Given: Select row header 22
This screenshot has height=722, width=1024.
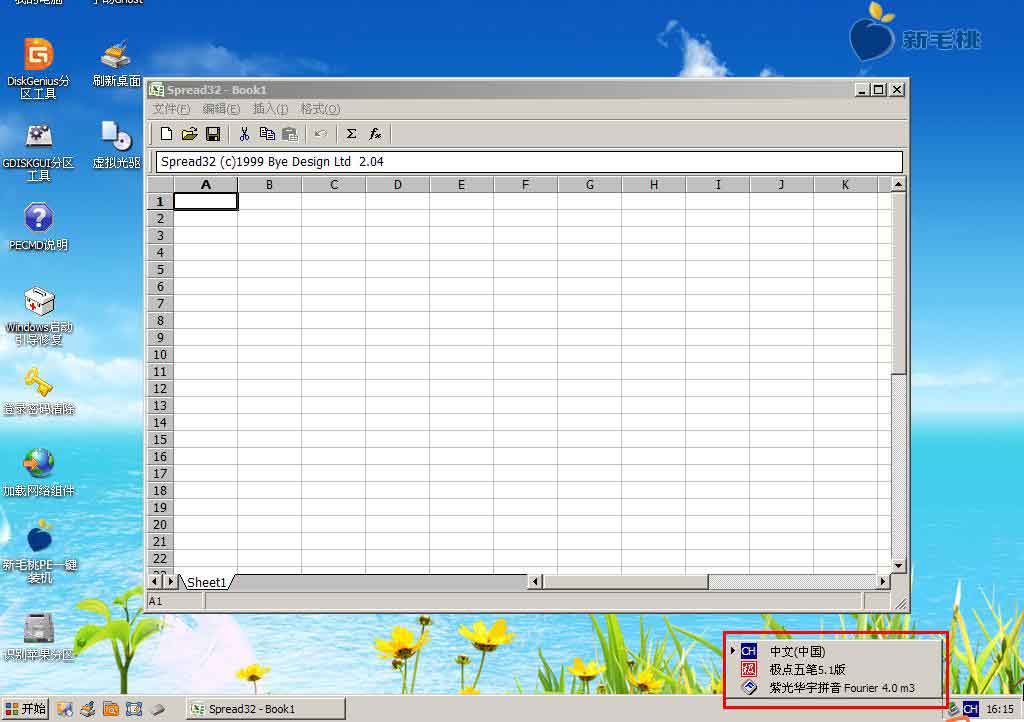Looking at the screenshot, I should [160, 558].
